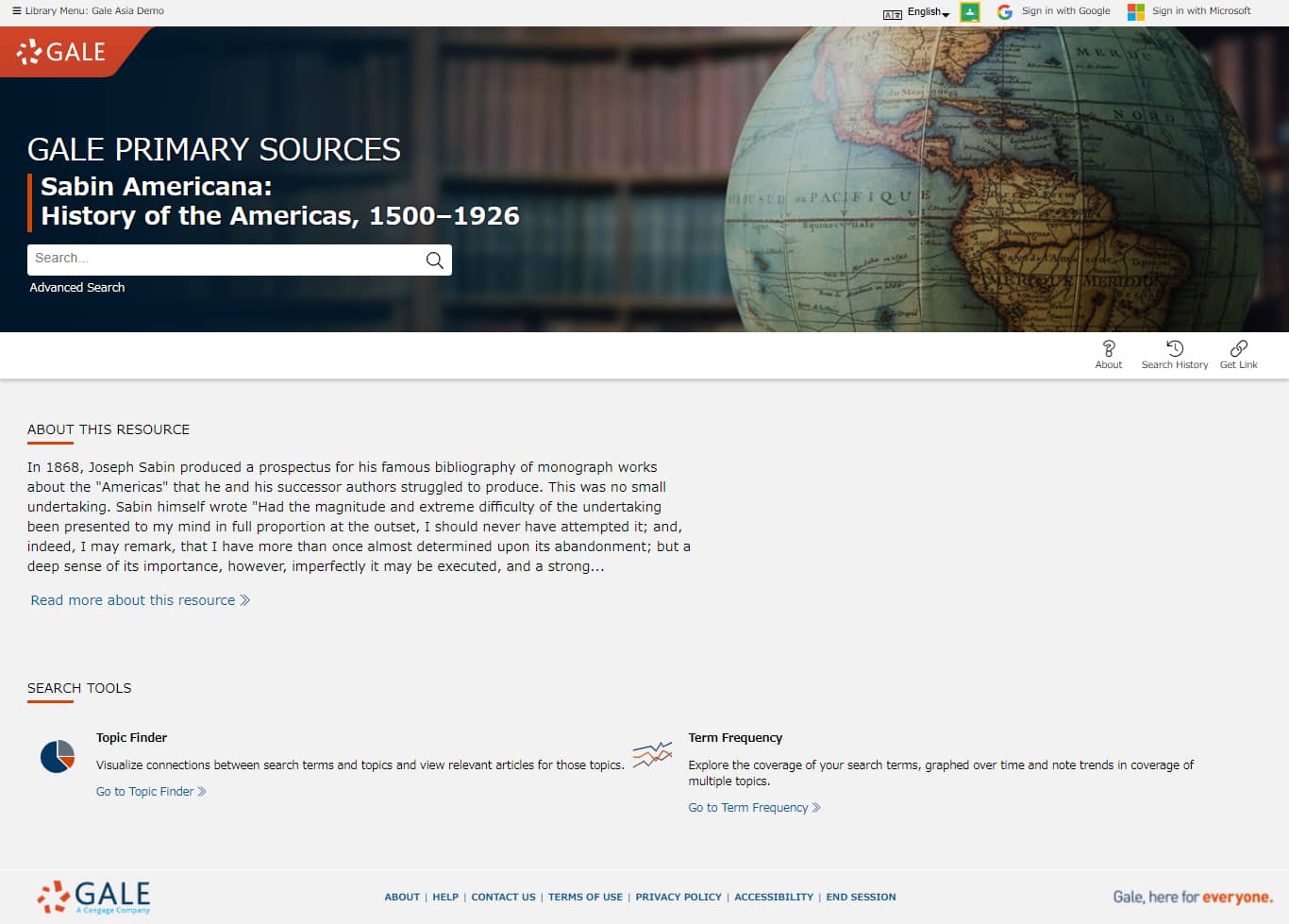The image size is (1289, 924).
Task: Open the TERMS OF USE footer link
Action: click(x=585, y=897)
